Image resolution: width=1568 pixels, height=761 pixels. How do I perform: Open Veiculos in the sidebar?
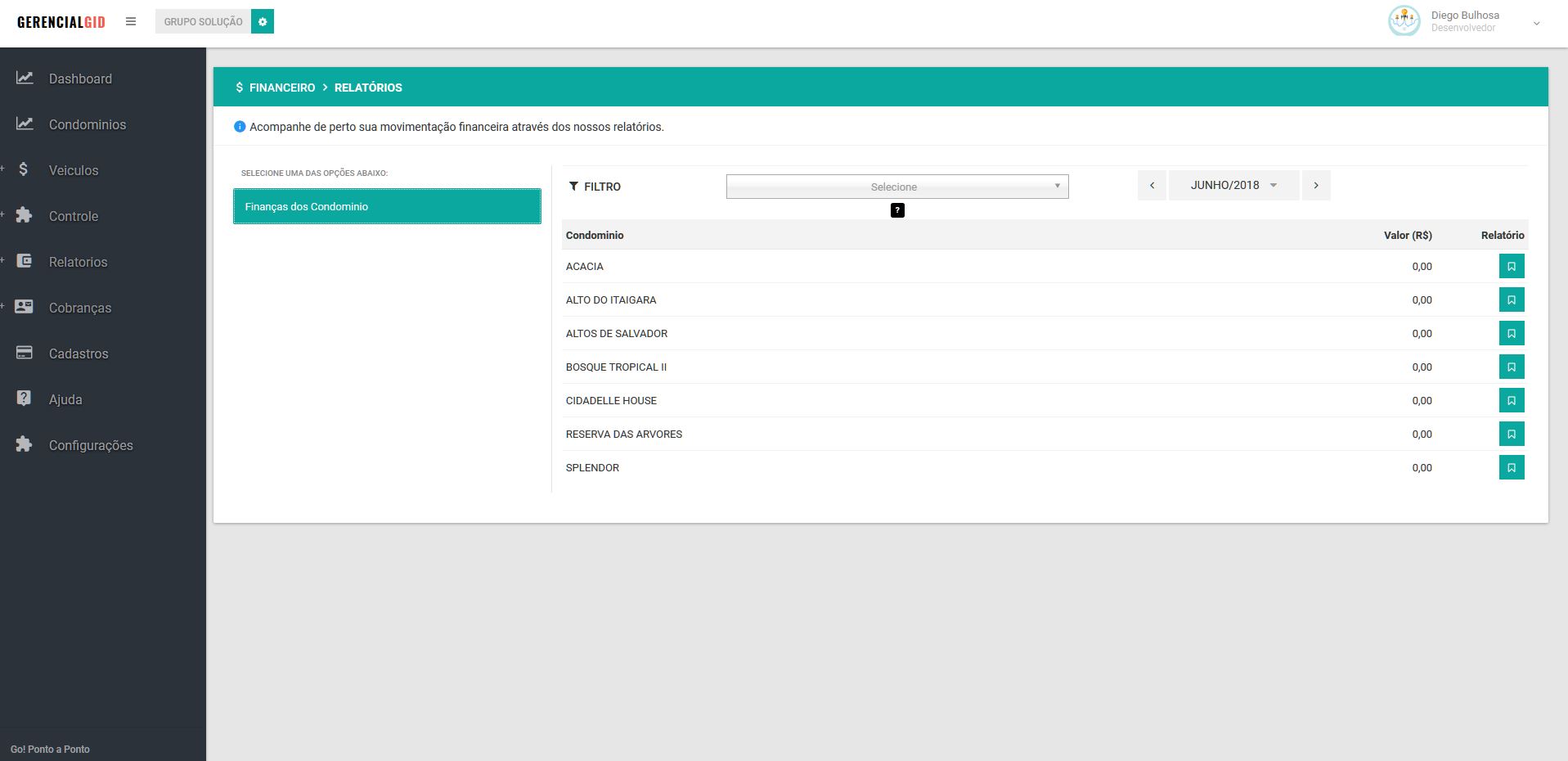point(74,170)
